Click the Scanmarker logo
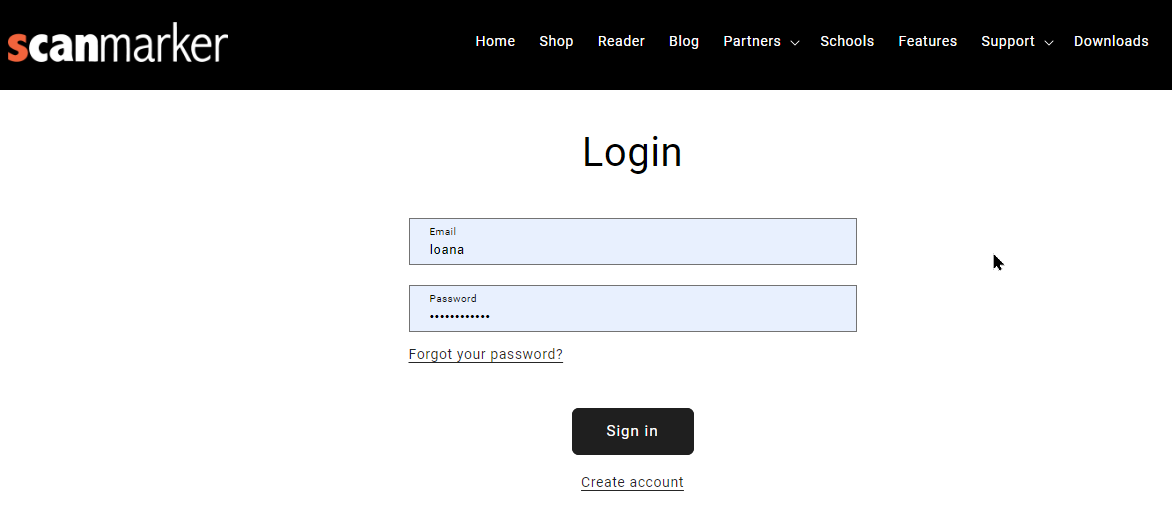This screenshot has width=1172, height=528. (117, 45)
